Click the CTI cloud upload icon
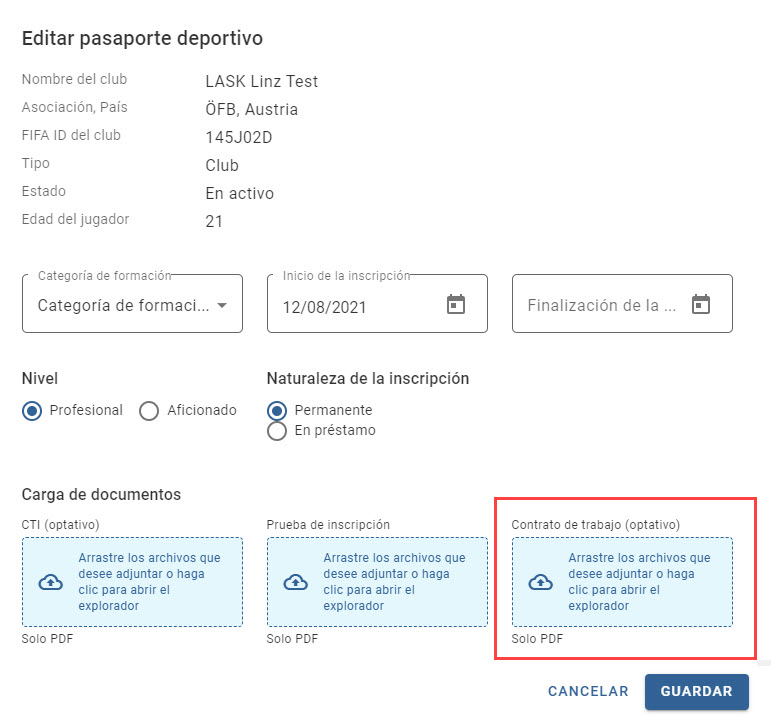The image size is (771, 716). coord(51,582)
